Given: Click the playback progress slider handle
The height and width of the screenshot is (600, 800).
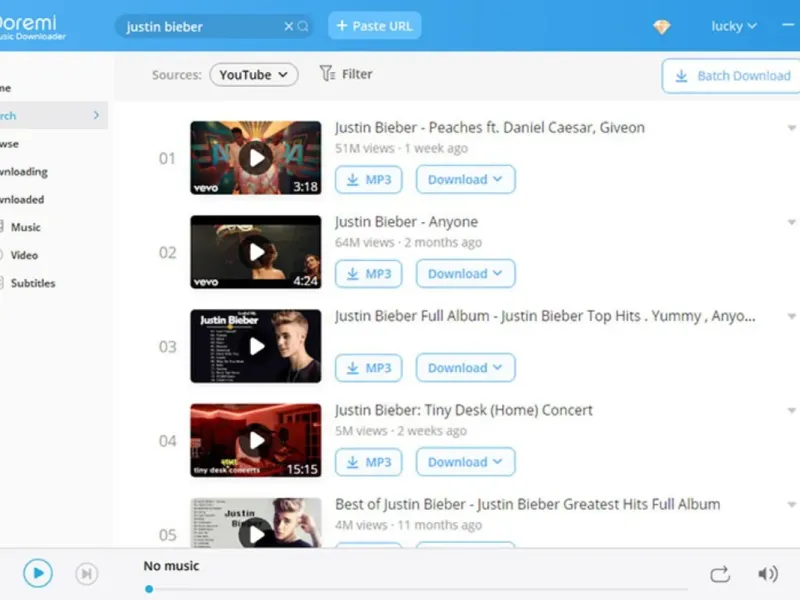Looking at the screenshot, I should [x=149, y=589].
